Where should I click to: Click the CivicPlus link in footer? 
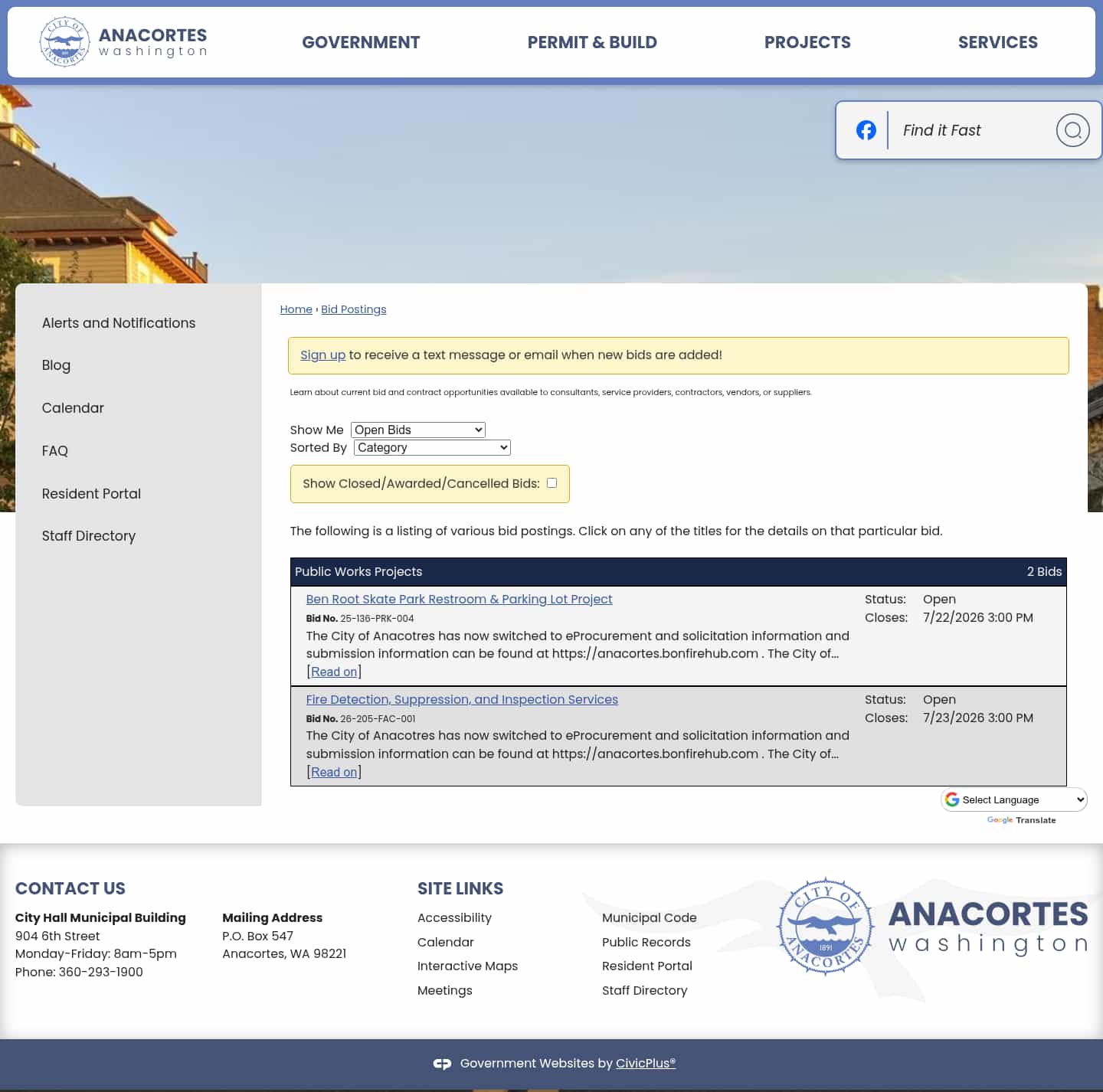[x=645, y=1063]
